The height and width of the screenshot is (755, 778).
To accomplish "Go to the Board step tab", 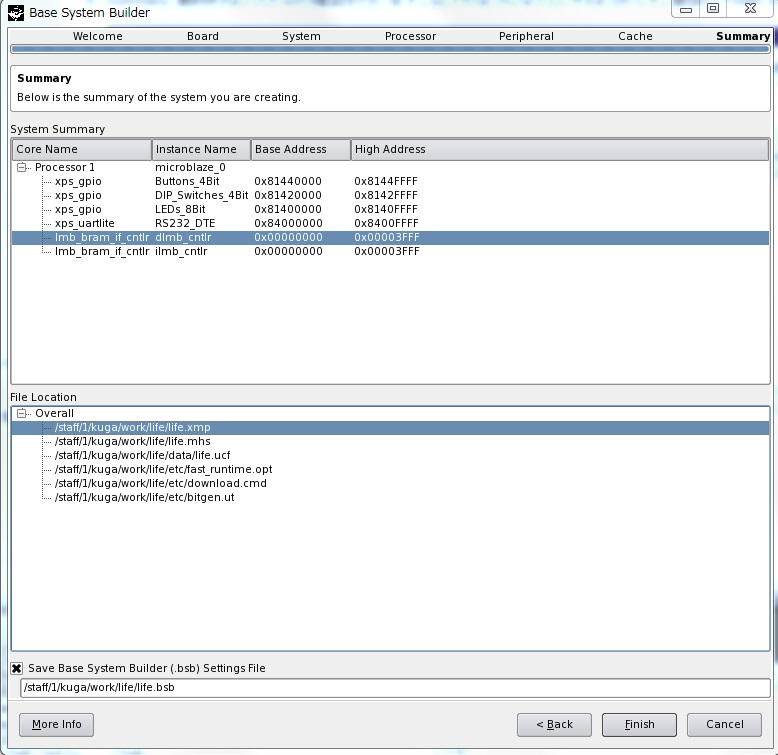I will 203,36.
